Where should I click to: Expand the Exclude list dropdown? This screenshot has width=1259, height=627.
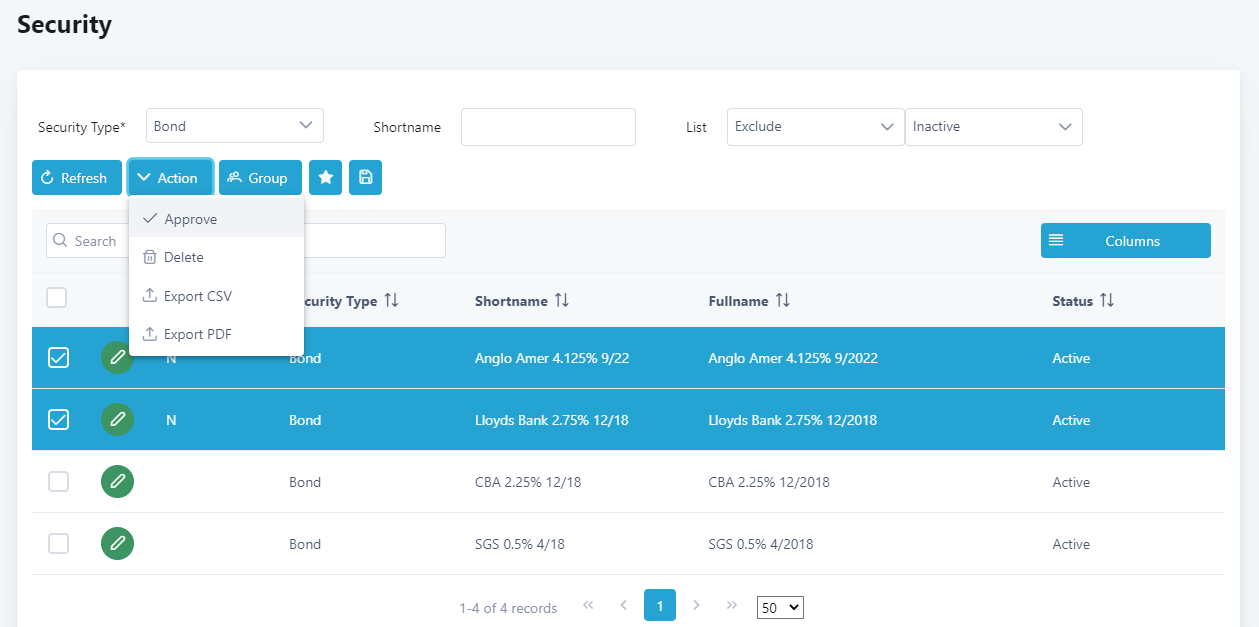pos(814,127)
